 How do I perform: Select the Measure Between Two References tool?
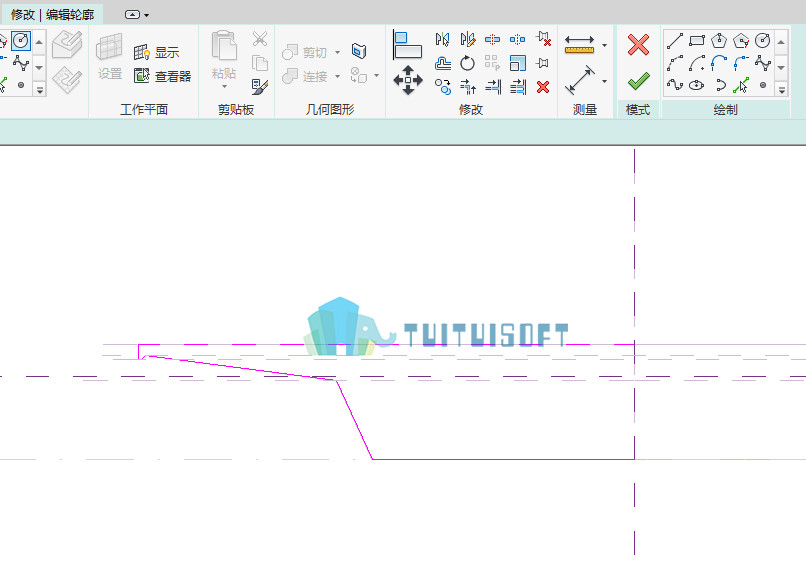click(579, 45)
